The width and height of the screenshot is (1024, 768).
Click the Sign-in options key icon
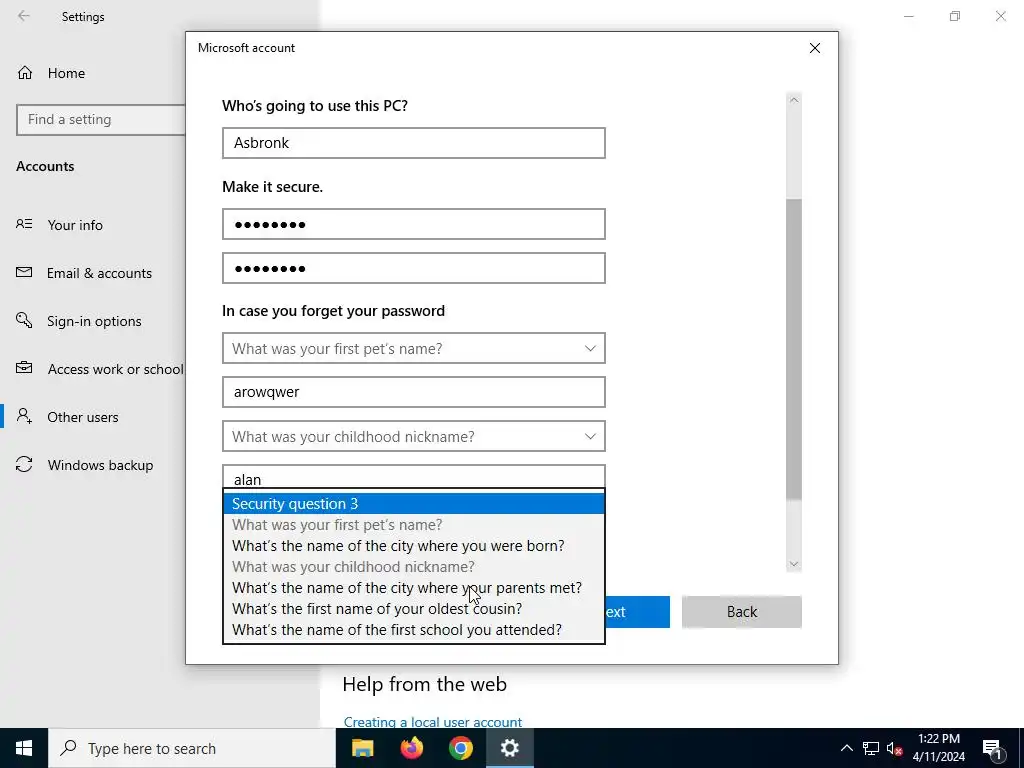pyautogui.click(x=24, y=320)
